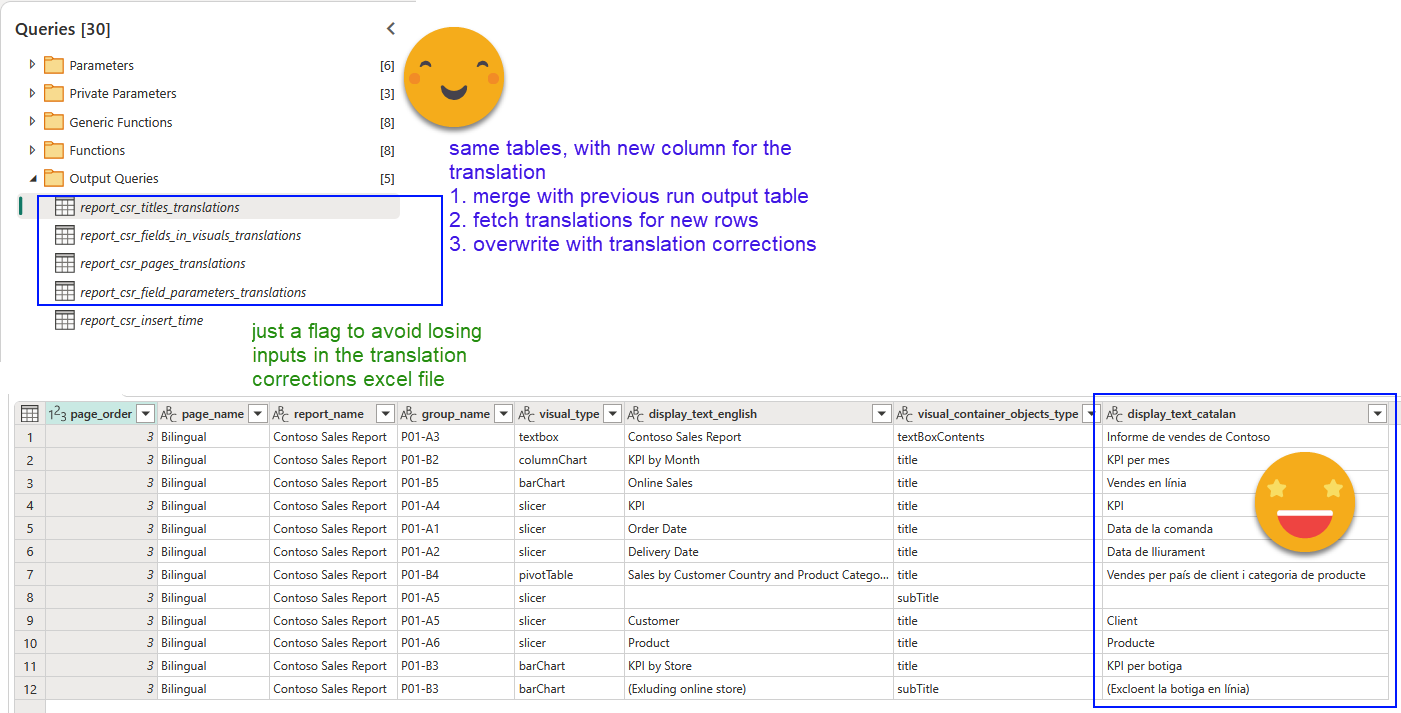Click the table select-all icon in grid corner

[x=30, y=414]
